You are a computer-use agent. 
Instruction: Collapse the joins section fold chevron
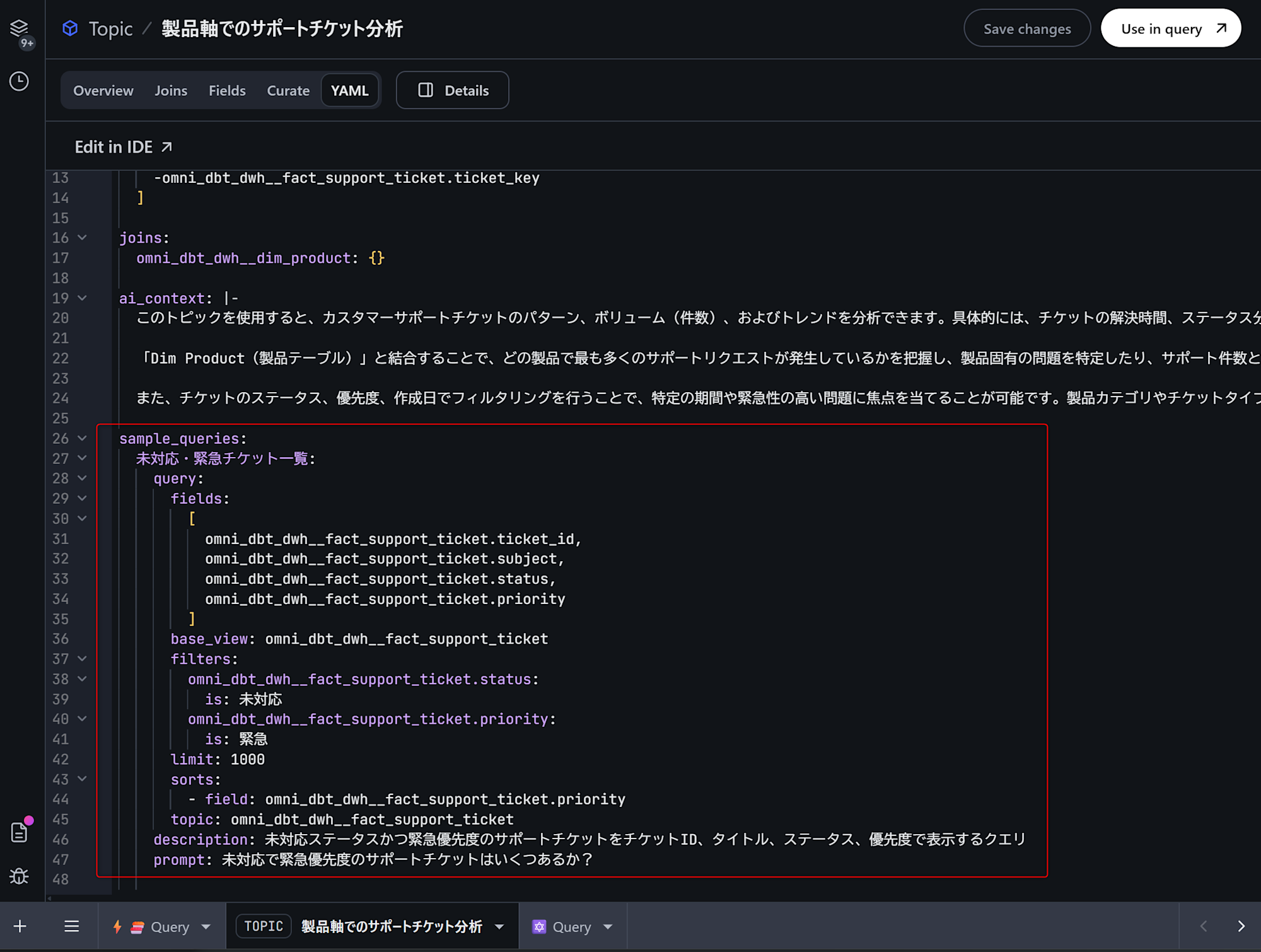[x=82, y=238]
